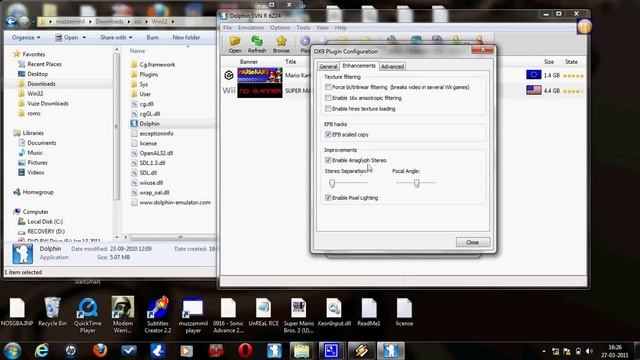Click Burn in Explorer toolbar

153,37
